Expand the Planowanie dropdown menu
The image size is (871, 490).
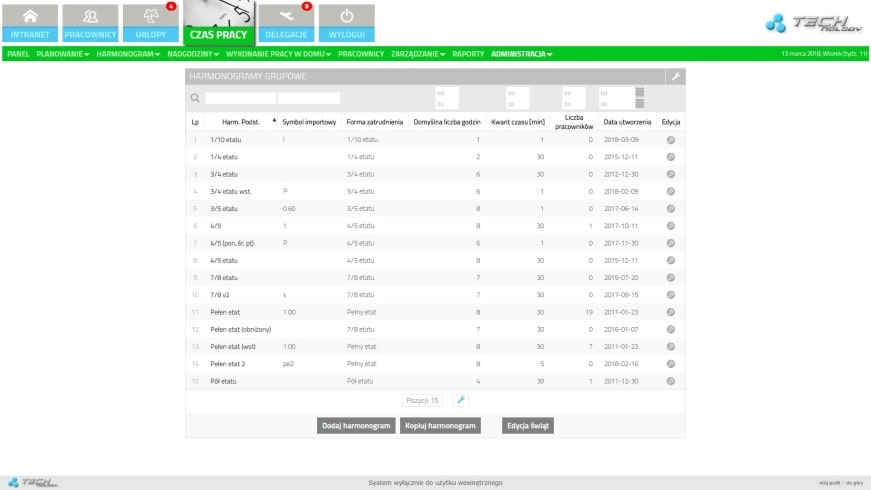[x=63, y=53]
